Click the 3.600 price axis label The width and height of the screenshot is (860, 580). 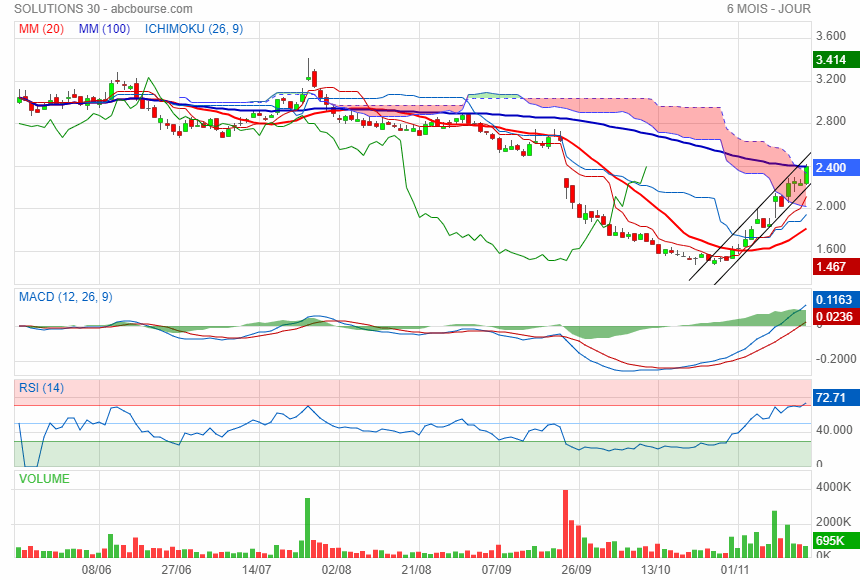[x=831, y=36]
